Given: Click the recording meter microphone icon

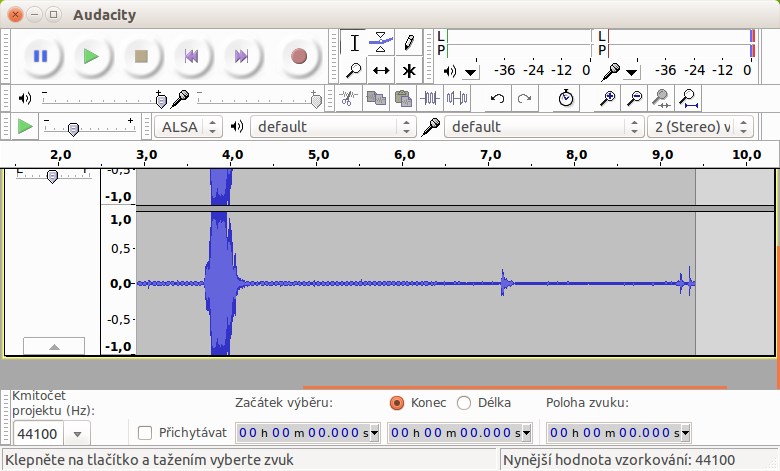Looking at the screenshot, I should click(610, 72).
